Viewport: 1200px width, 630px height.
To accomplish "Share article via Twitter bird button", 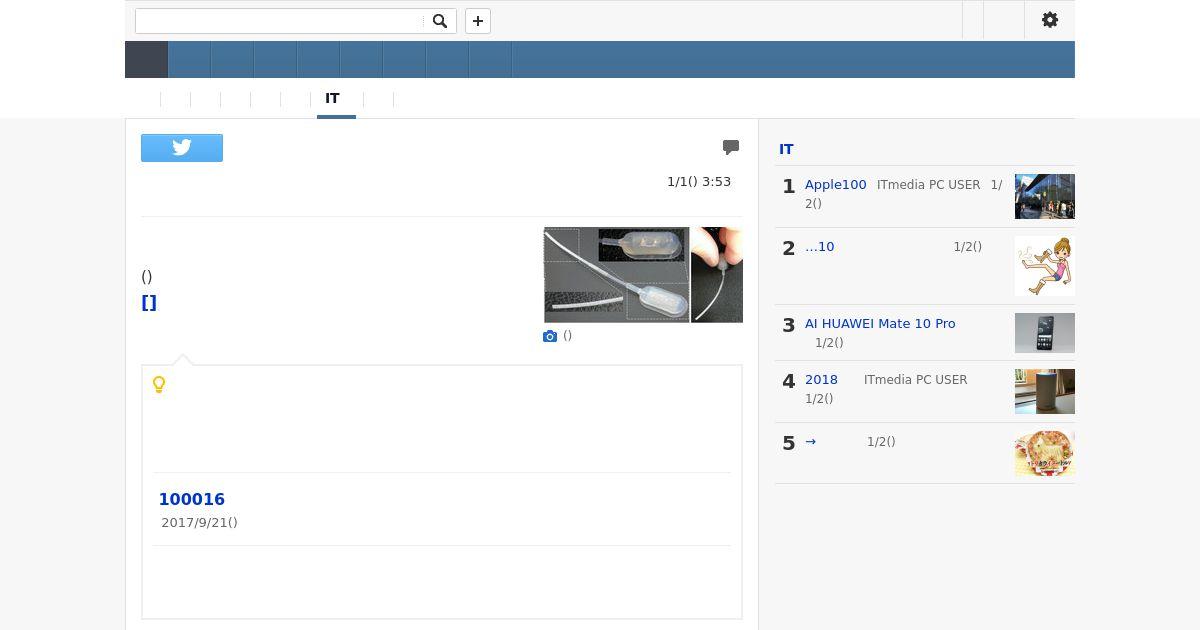I will coord(182,148).
